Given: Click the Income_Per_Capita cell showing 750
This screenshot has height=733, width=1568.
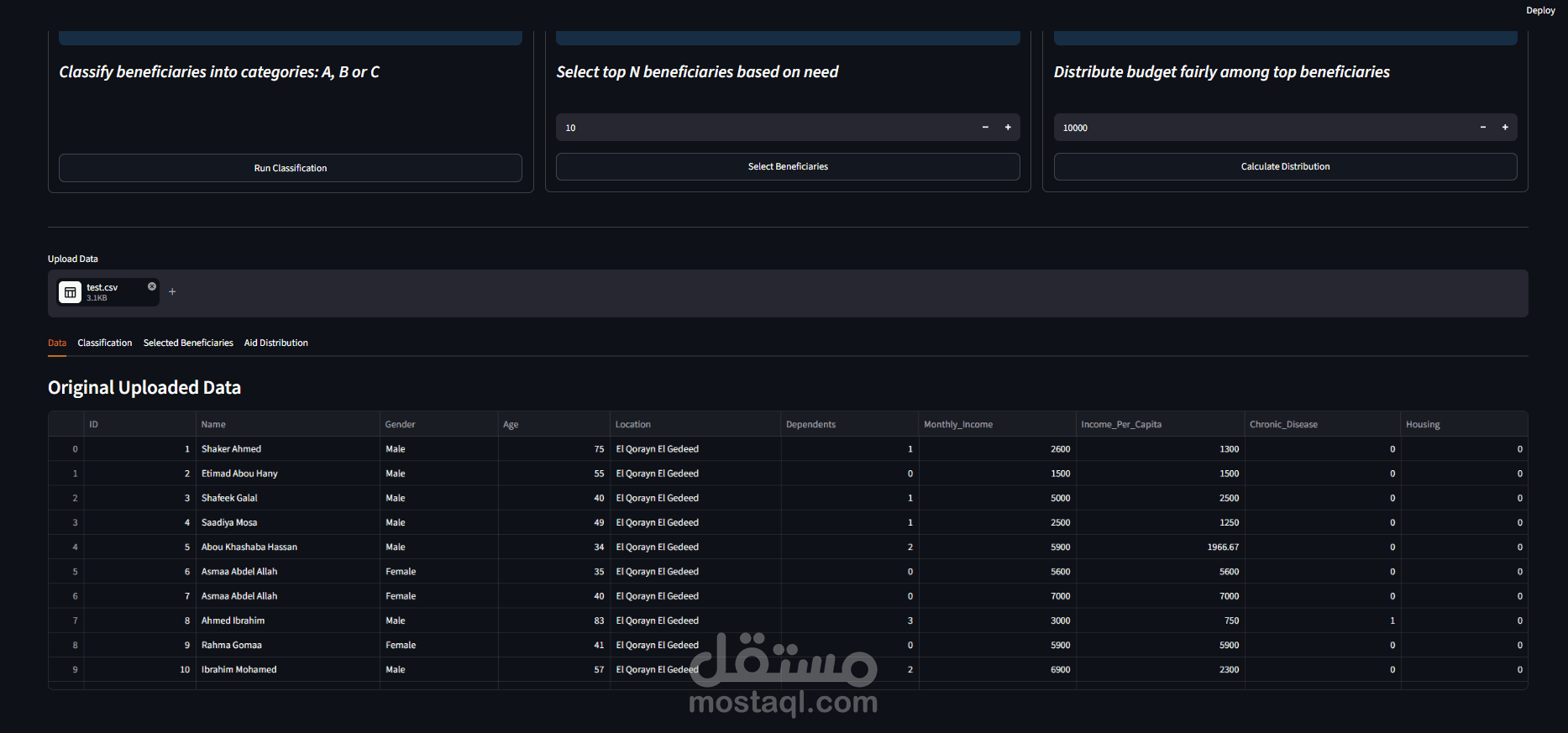Looking at the screenshot, I should click(1160, 620).
